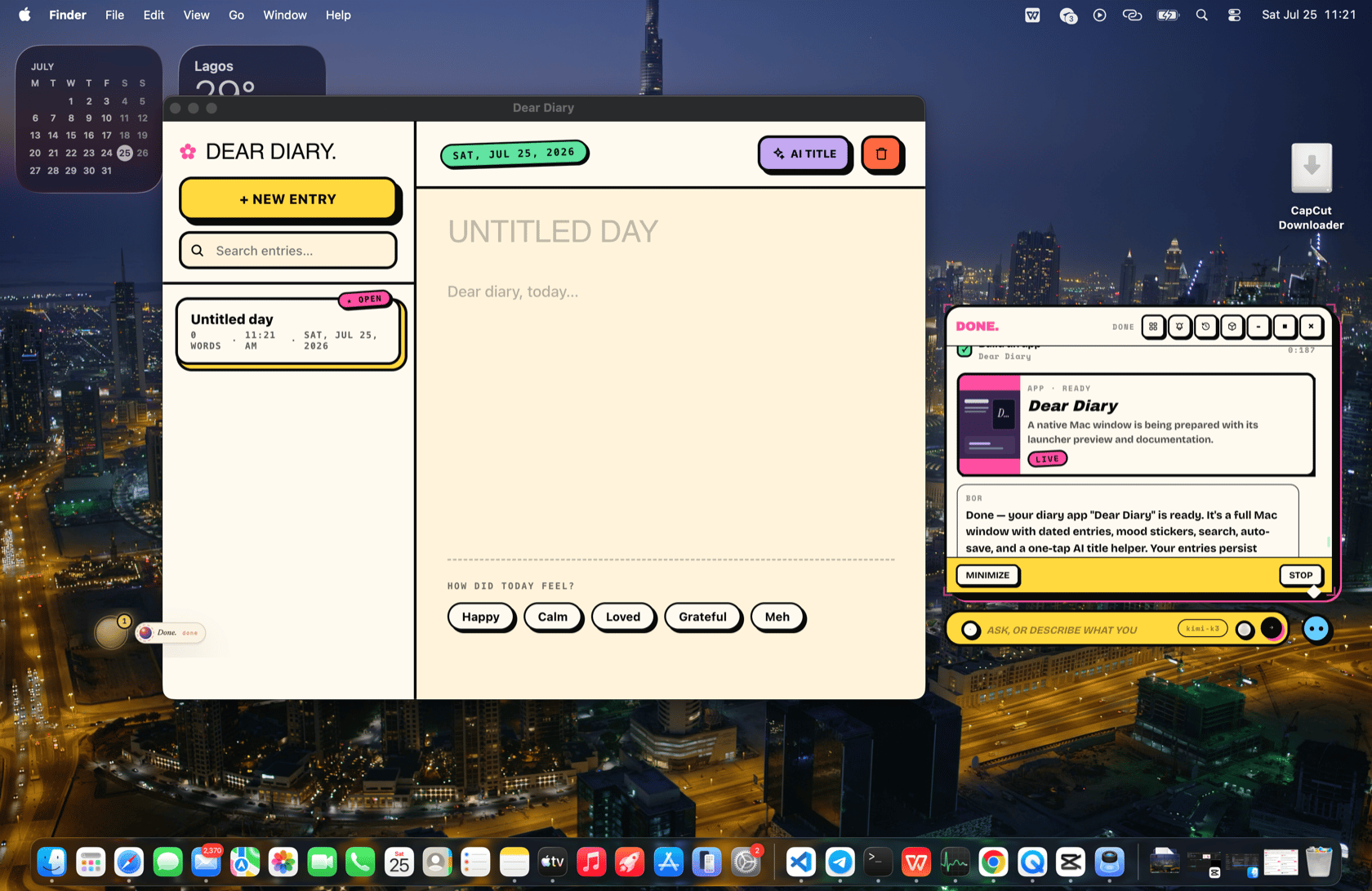
Task: Open the Help menu
Action: coord(338,15)
